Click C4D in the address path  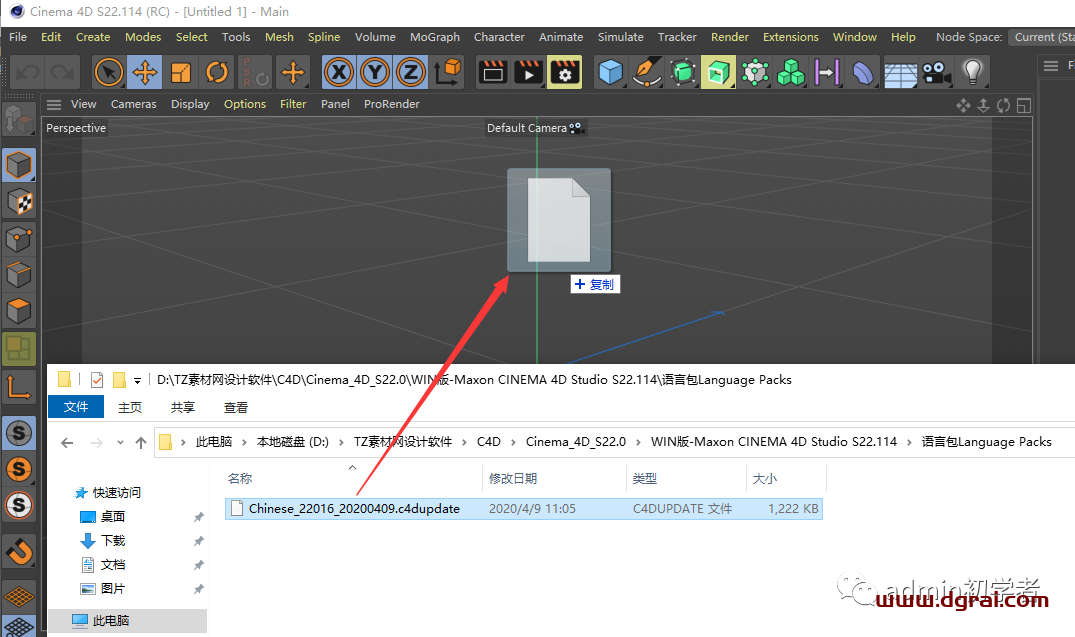click(x=489, y=442)
